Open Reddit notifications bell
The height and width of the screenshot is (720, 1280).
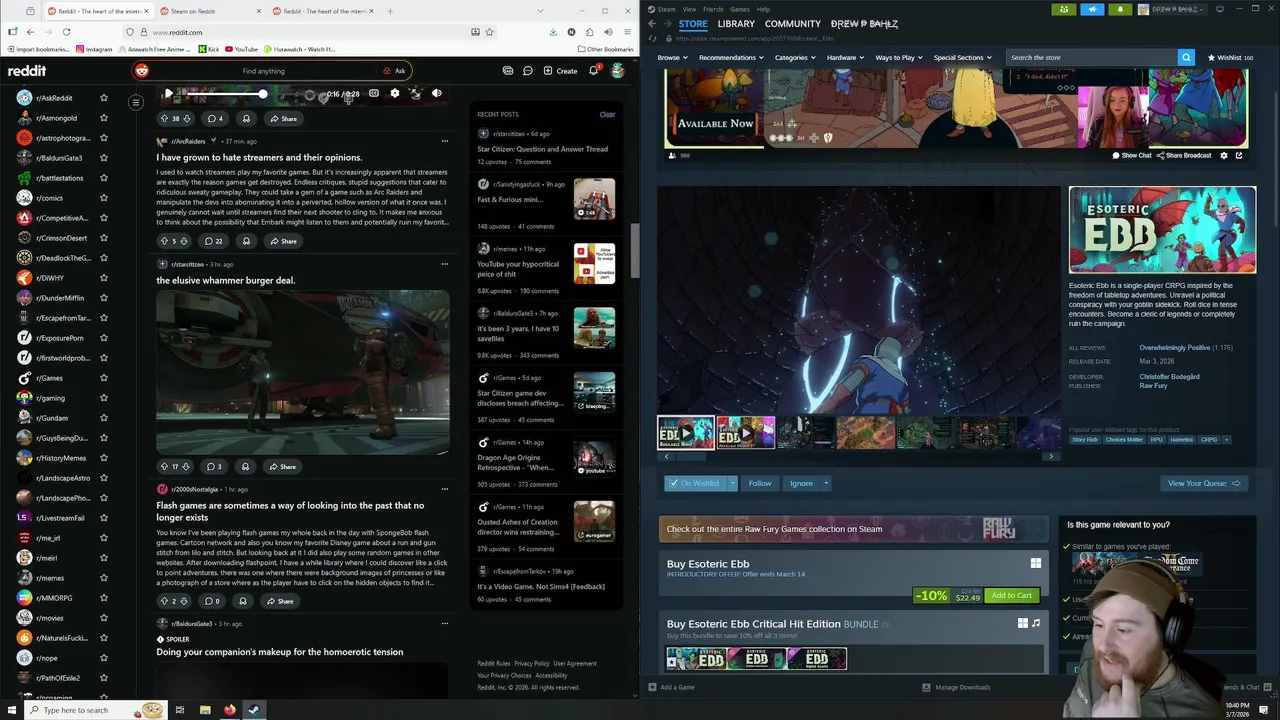(593, 71)
